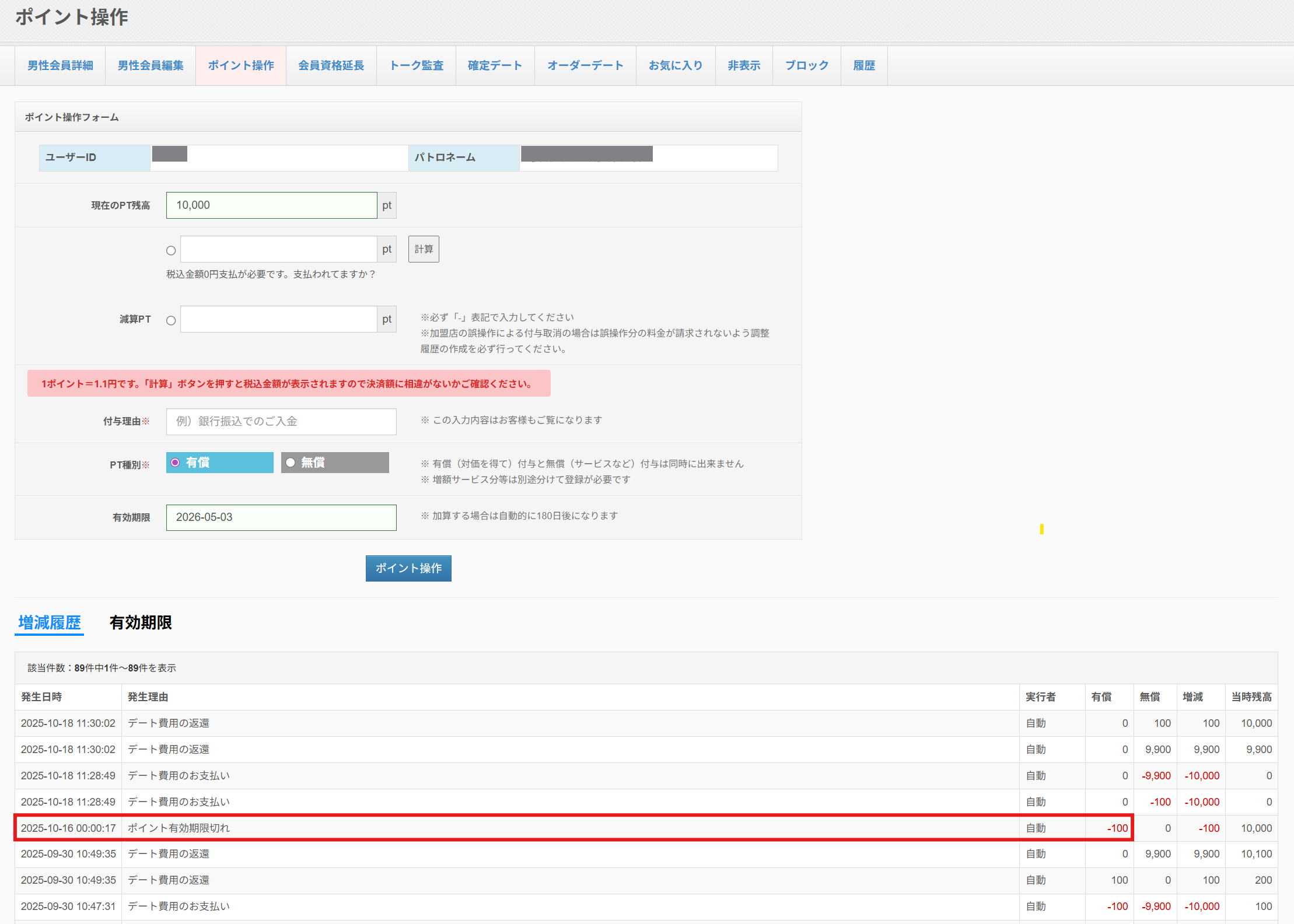1294x924 pixels.
Task: Click the 有効期限 date field
Action: click(281, 517)
